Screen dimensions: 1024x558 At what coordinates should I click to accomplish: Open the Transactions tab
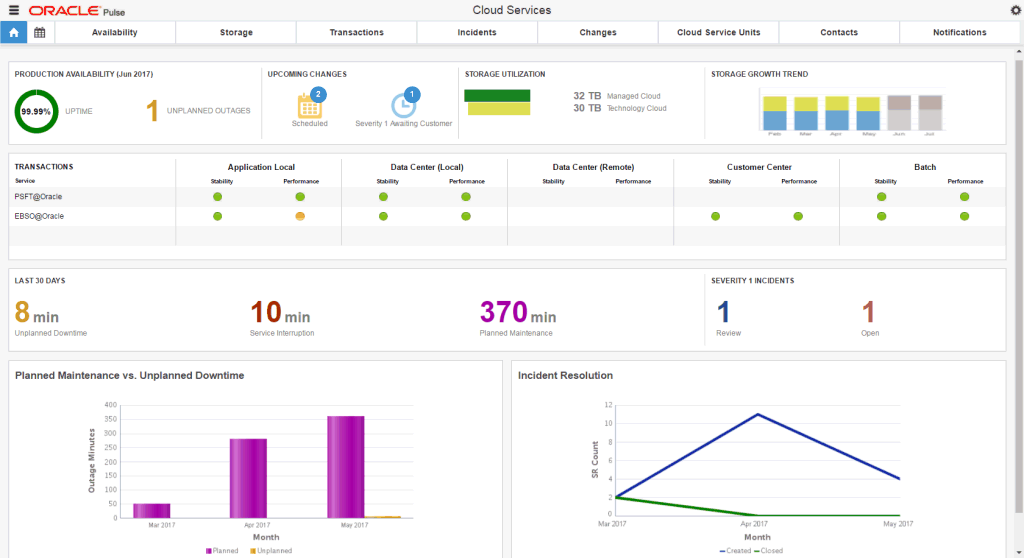(357, 32)
